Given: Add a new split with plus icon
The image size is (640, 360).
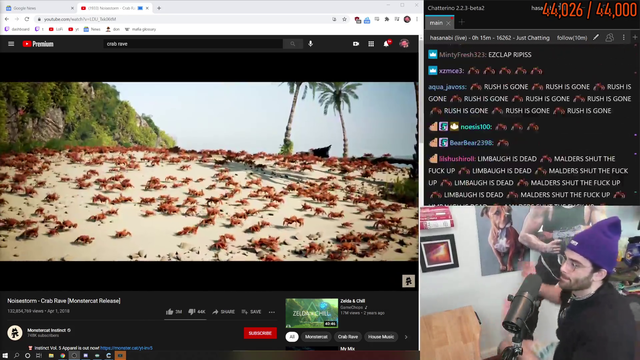Looking at the screenshot, I should (635, 37).
